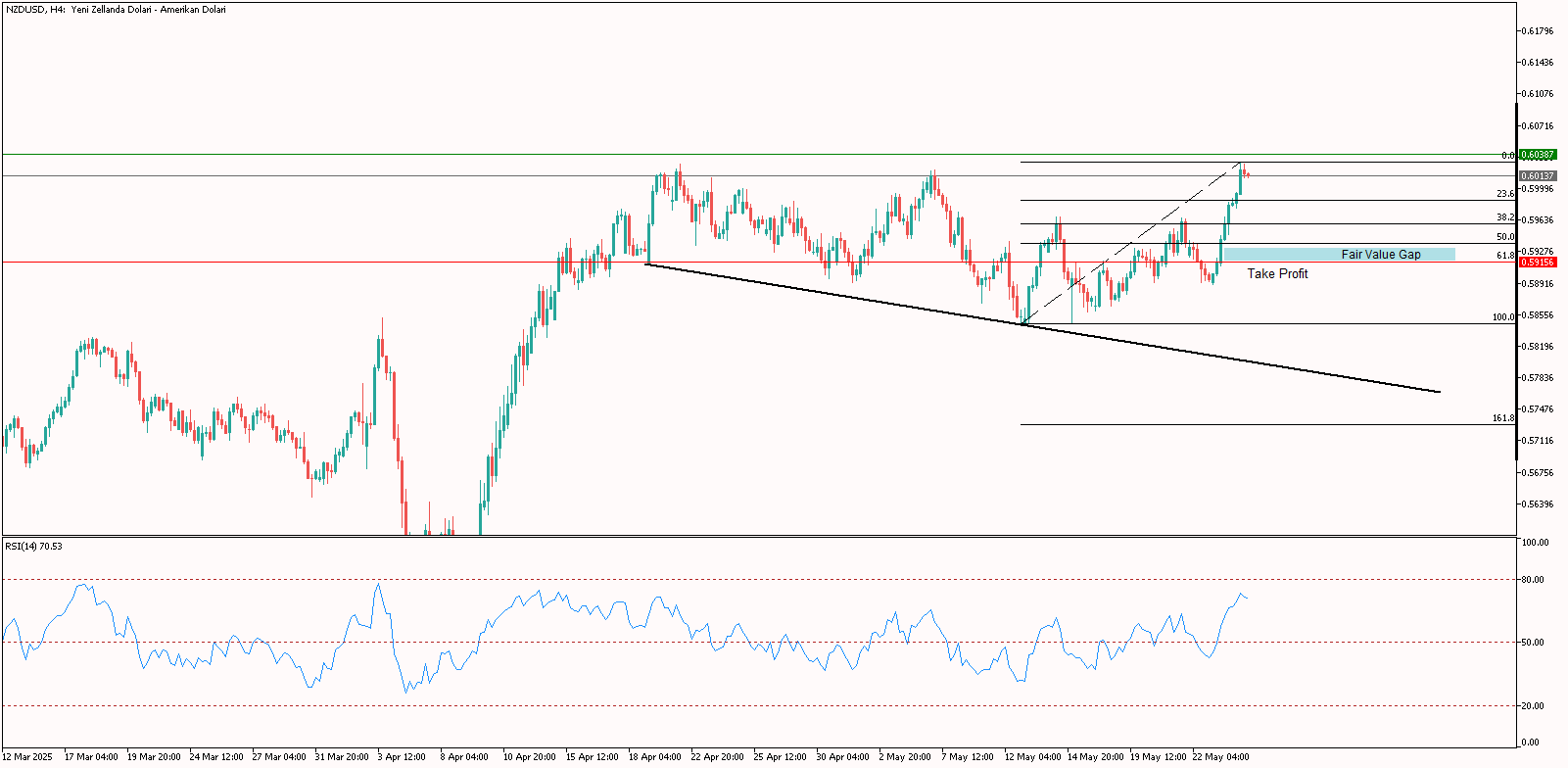Click the RSI 20.00 scale value
1568x768 pixels.
coord(1534,706)
